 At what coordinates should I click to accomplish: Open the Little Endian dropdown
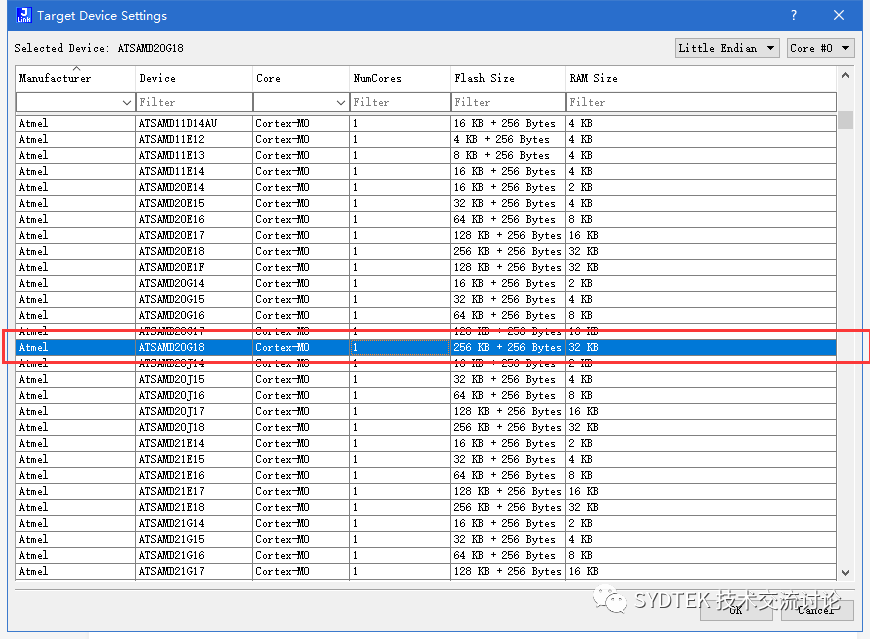tap(727, 48)
